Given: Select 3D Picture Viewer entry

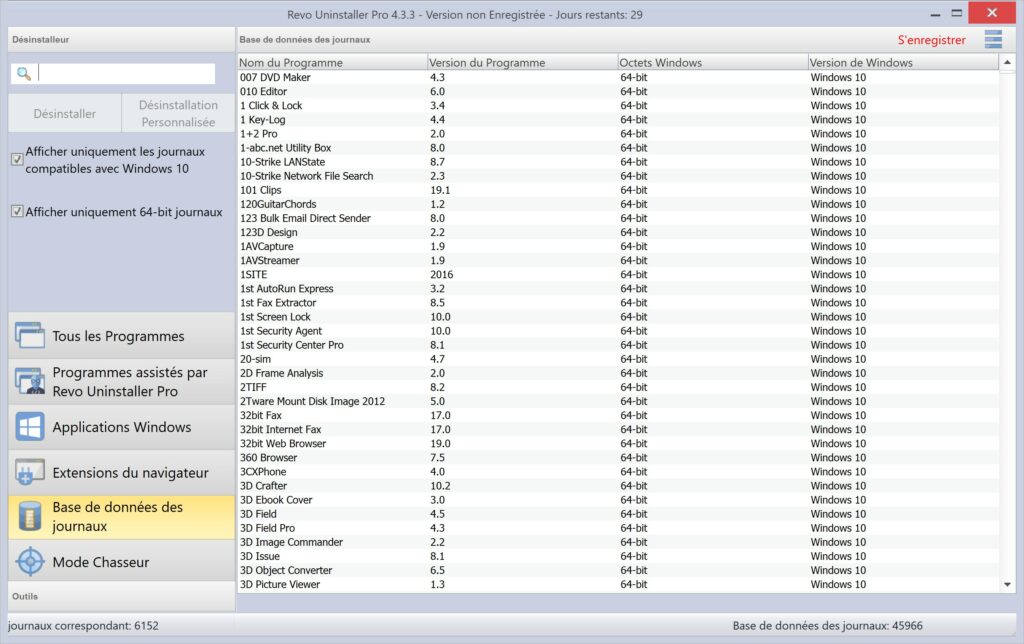Looking at the screenshot, I should tap(618, 585).
